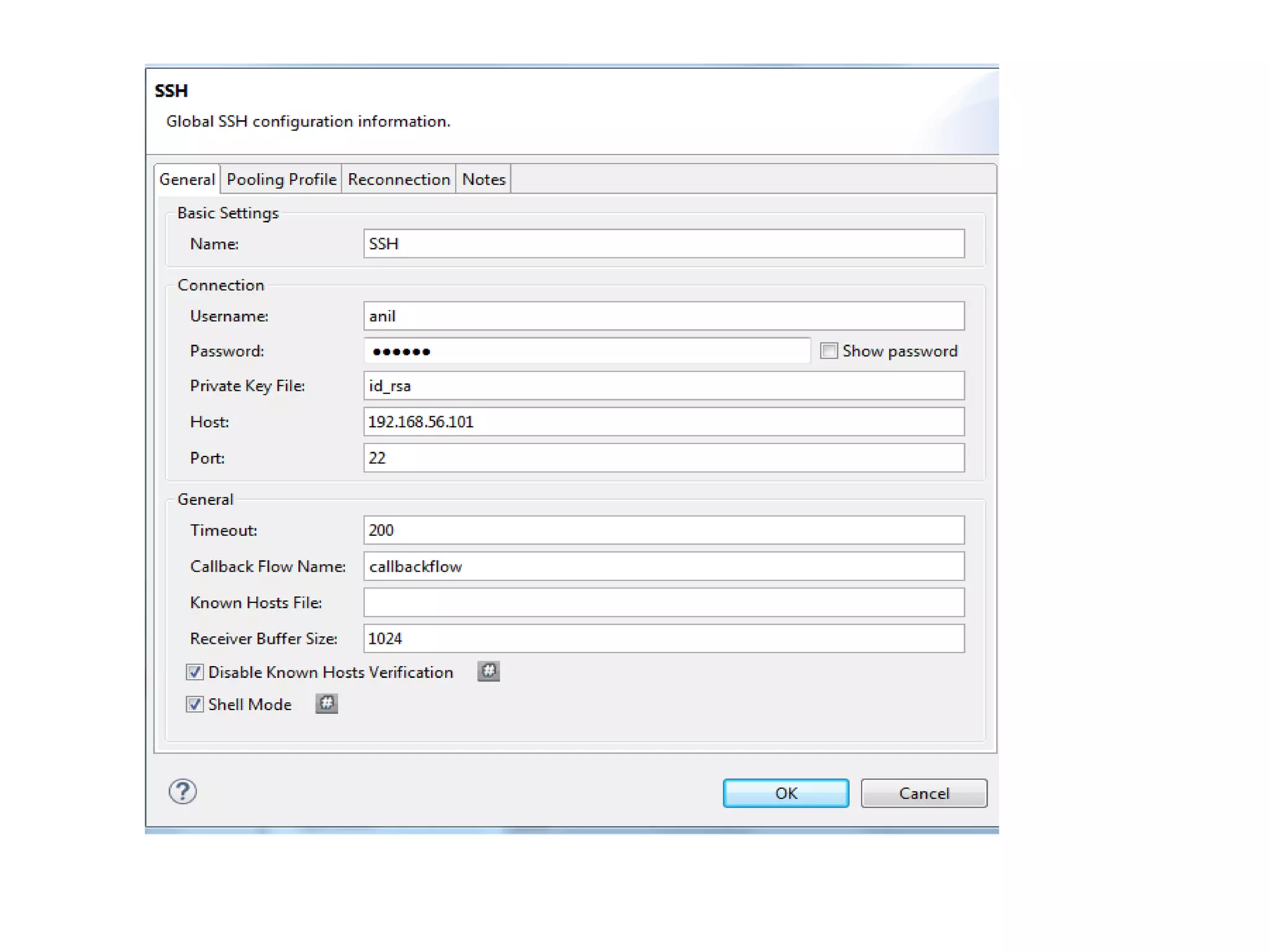Select the Notes tab
1270x952 pixels.
point(483,179)
